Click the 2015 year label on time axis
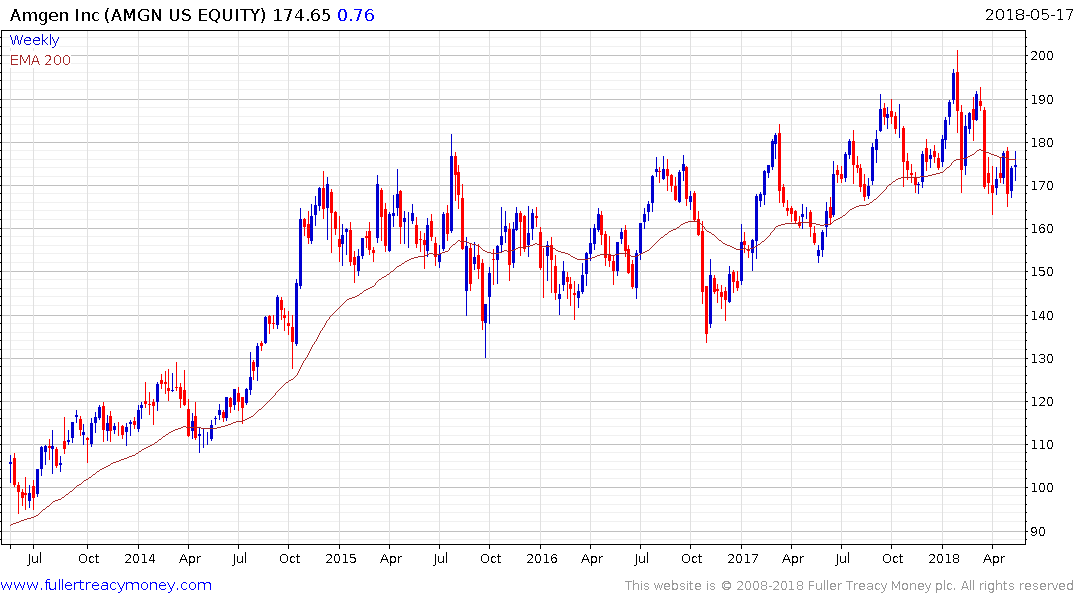This screenshot has height=600, width=1075. click(x=341, y=558)
